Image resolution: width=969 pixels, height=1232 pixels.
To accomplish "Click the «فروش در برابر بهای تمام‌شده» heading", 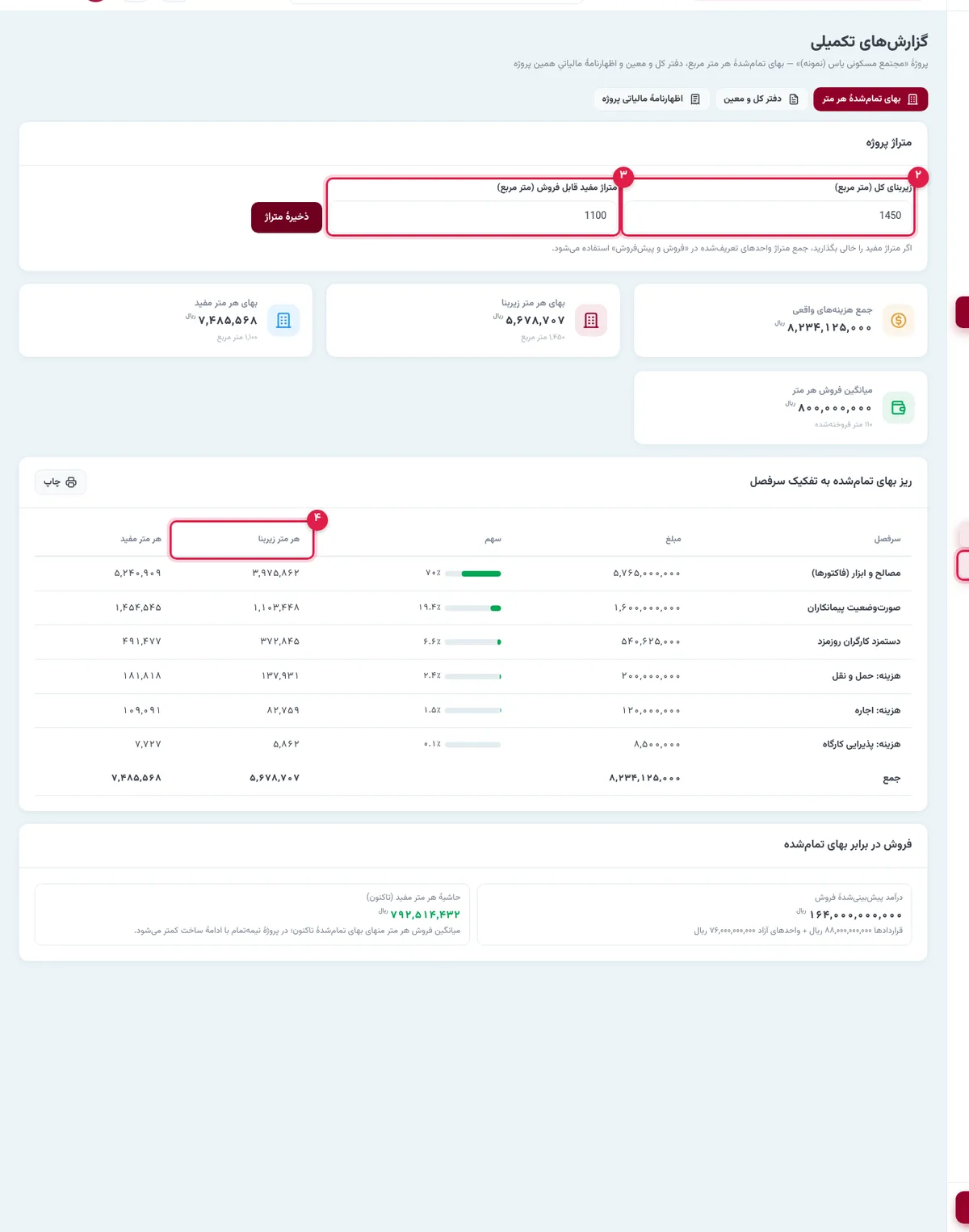I will [848, 844].
